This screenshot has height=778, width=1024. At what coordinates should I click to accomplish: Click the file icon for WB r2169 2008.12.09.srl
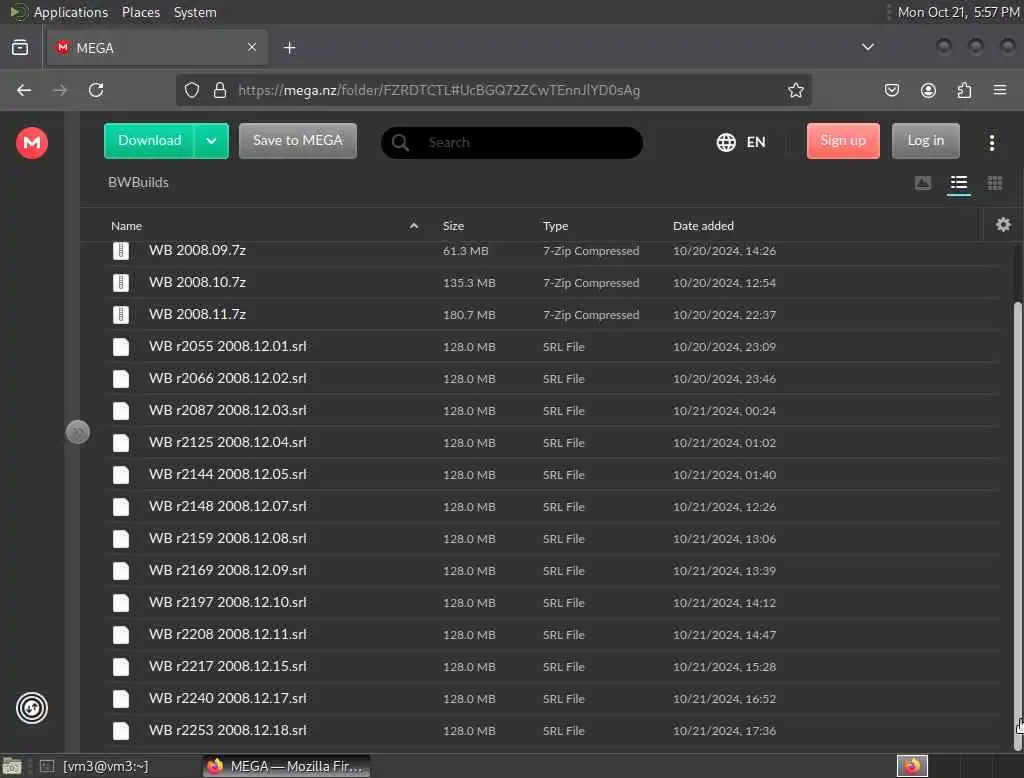click(121, 570)
